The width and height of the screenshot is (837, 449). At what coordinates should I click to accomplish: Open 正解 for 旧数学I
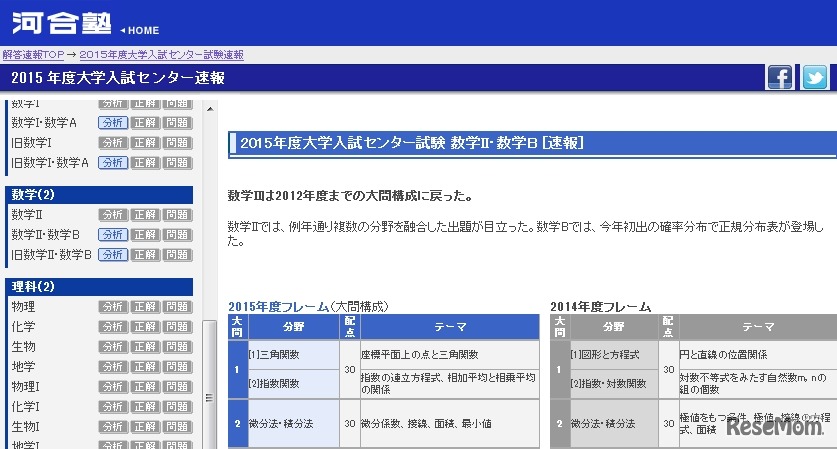[145, 143]
